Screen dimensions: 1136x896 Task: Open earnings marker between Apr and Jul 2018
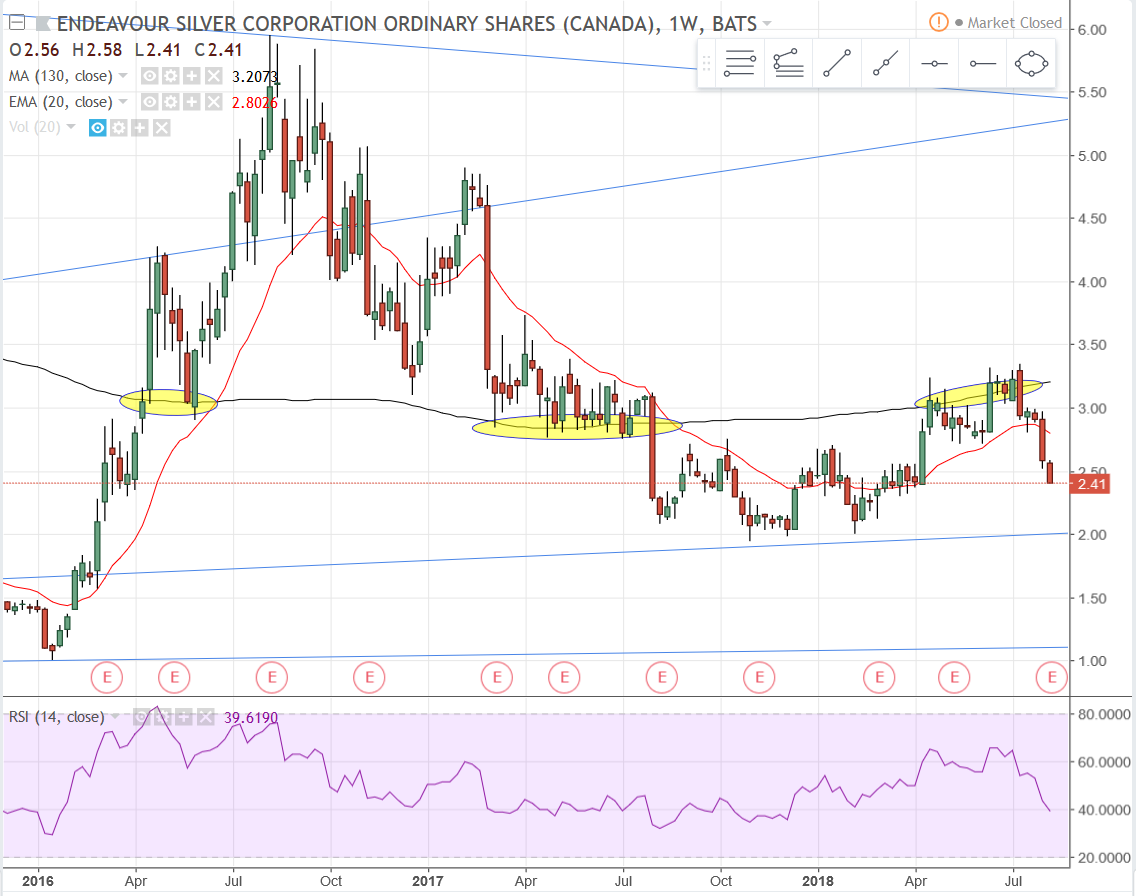(x=954, y=678)
